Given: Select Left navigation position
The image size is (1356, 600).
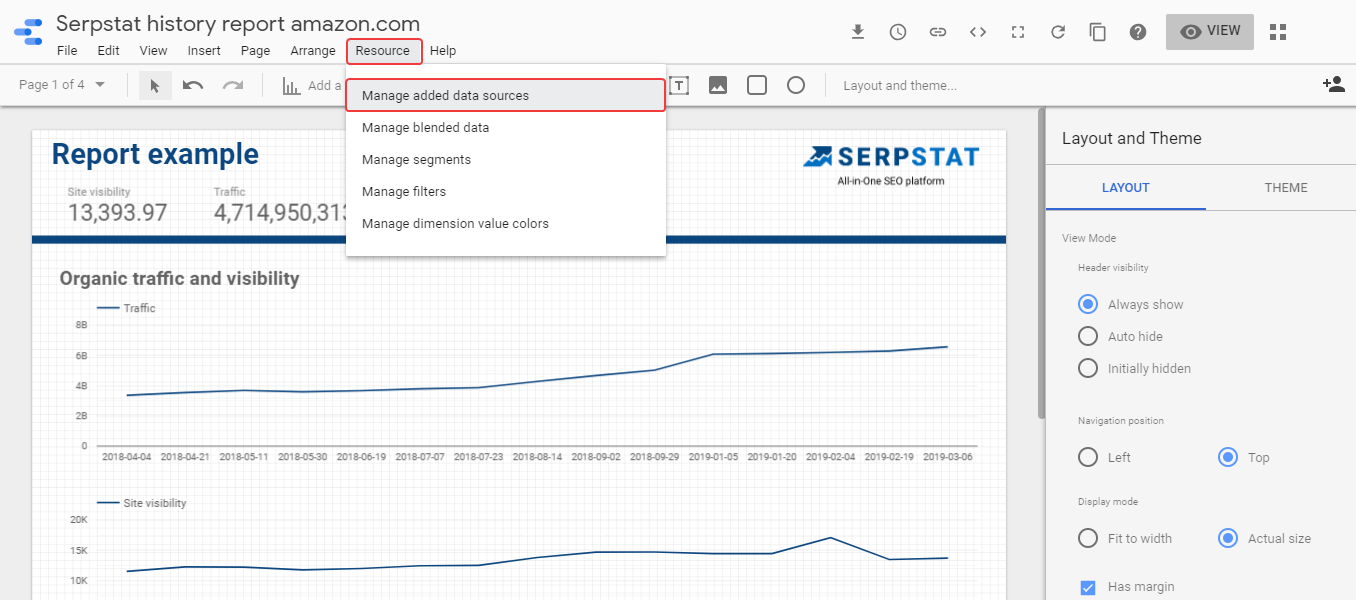Looking at the screenshot, I should tap(1088, 457).
